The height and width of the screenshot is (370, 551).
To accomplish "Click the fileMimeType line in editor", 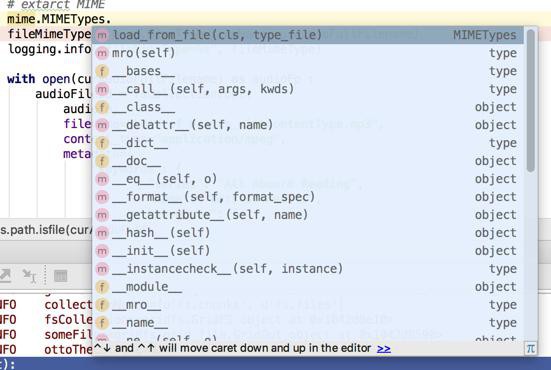I will (x=49, y=34).
